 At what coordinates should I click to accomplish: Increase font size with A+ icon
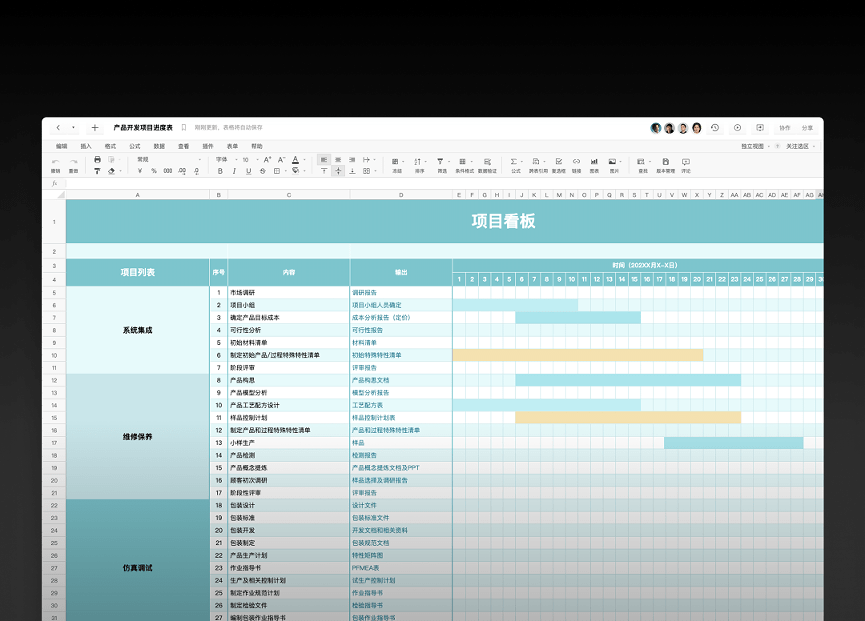pos(268,160)
